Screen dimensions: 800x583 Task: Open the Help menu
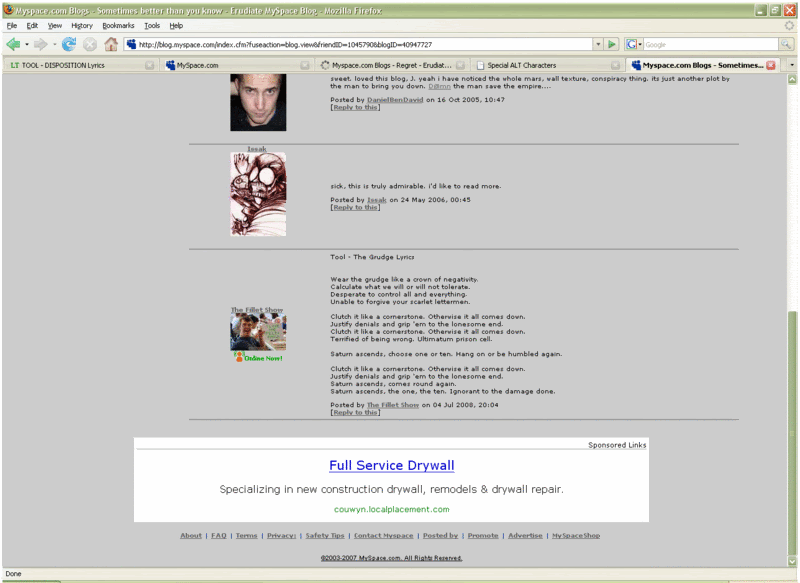(x=176, y=26)
